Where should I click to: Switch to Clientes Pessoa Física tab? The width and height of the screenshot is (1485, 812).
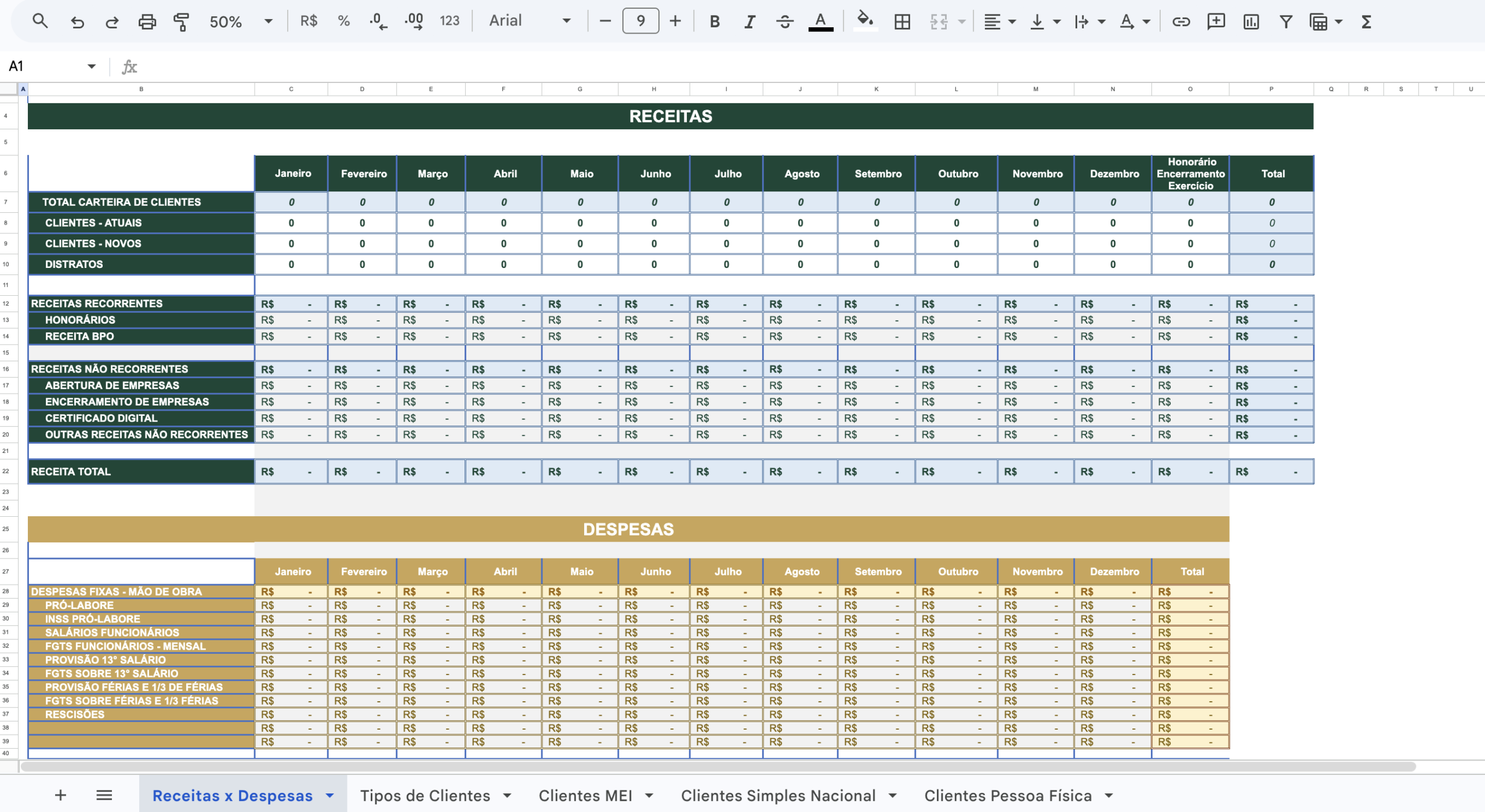1008,795
